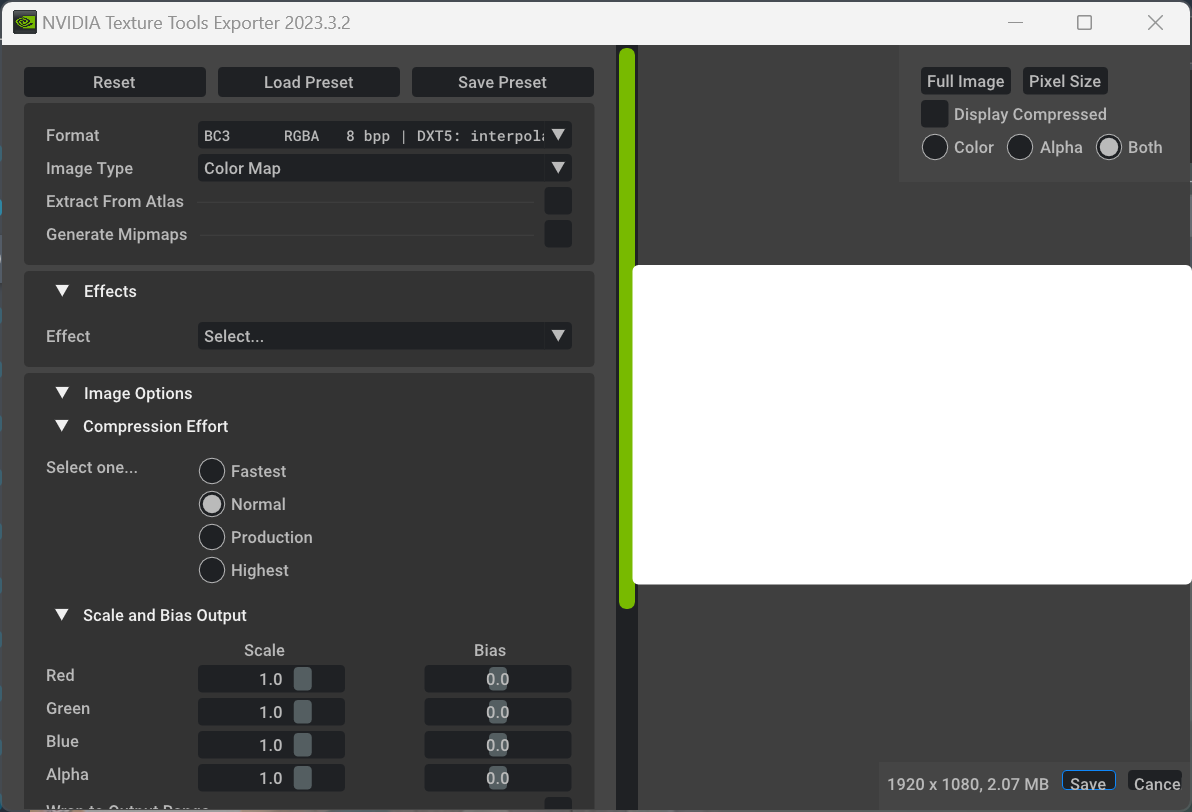
Task: Open the Image Type dropdown
Action: 385,168
